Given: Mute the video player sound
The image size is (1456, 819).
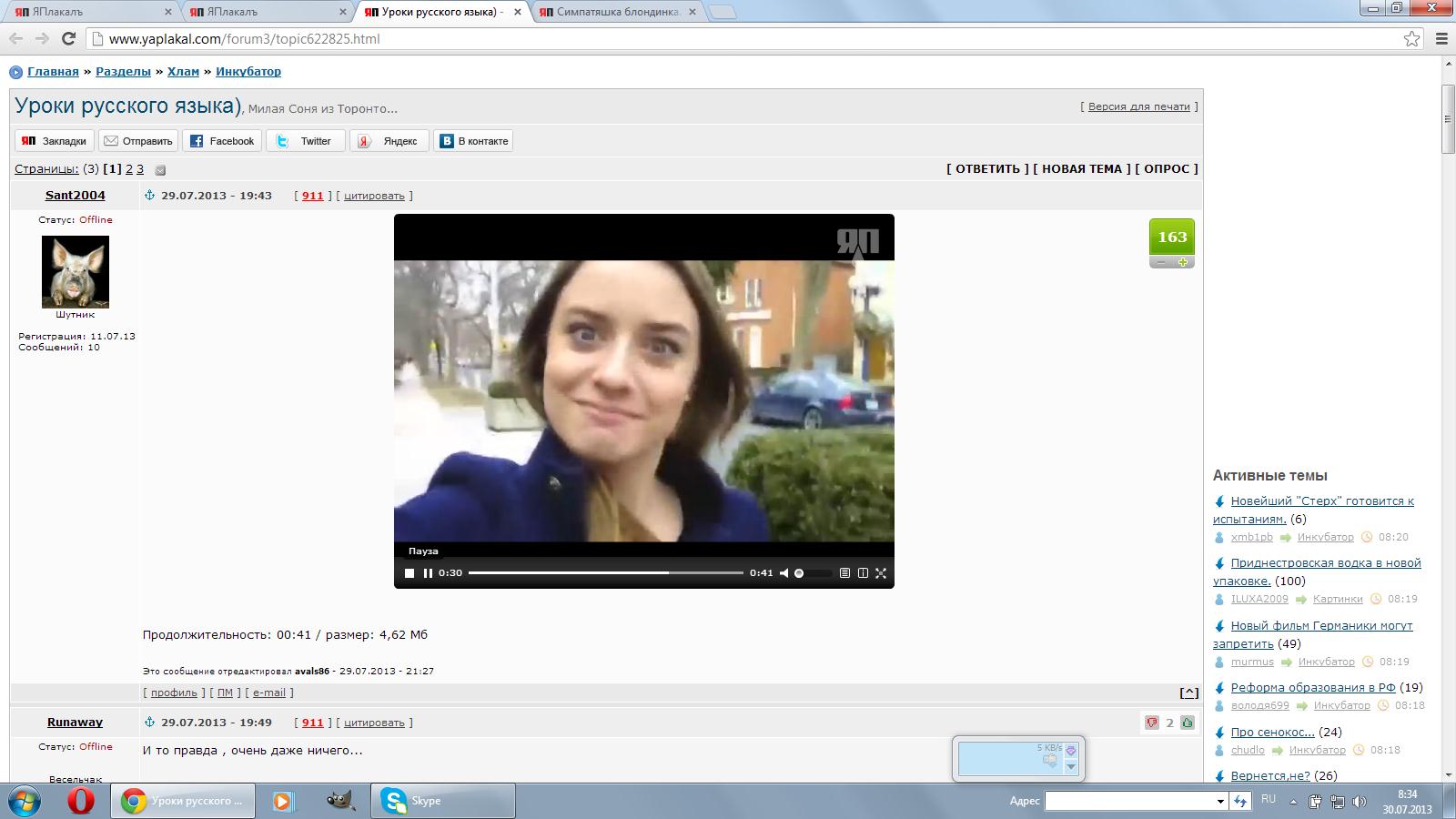Looking at the screenshot, I should coord(784,573).
